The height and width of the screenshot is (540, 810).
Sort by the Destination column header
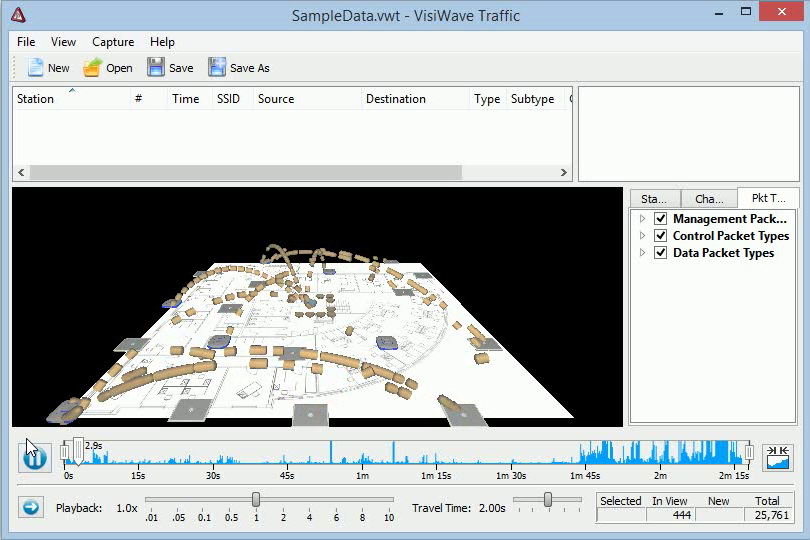(x=415, y=98)
